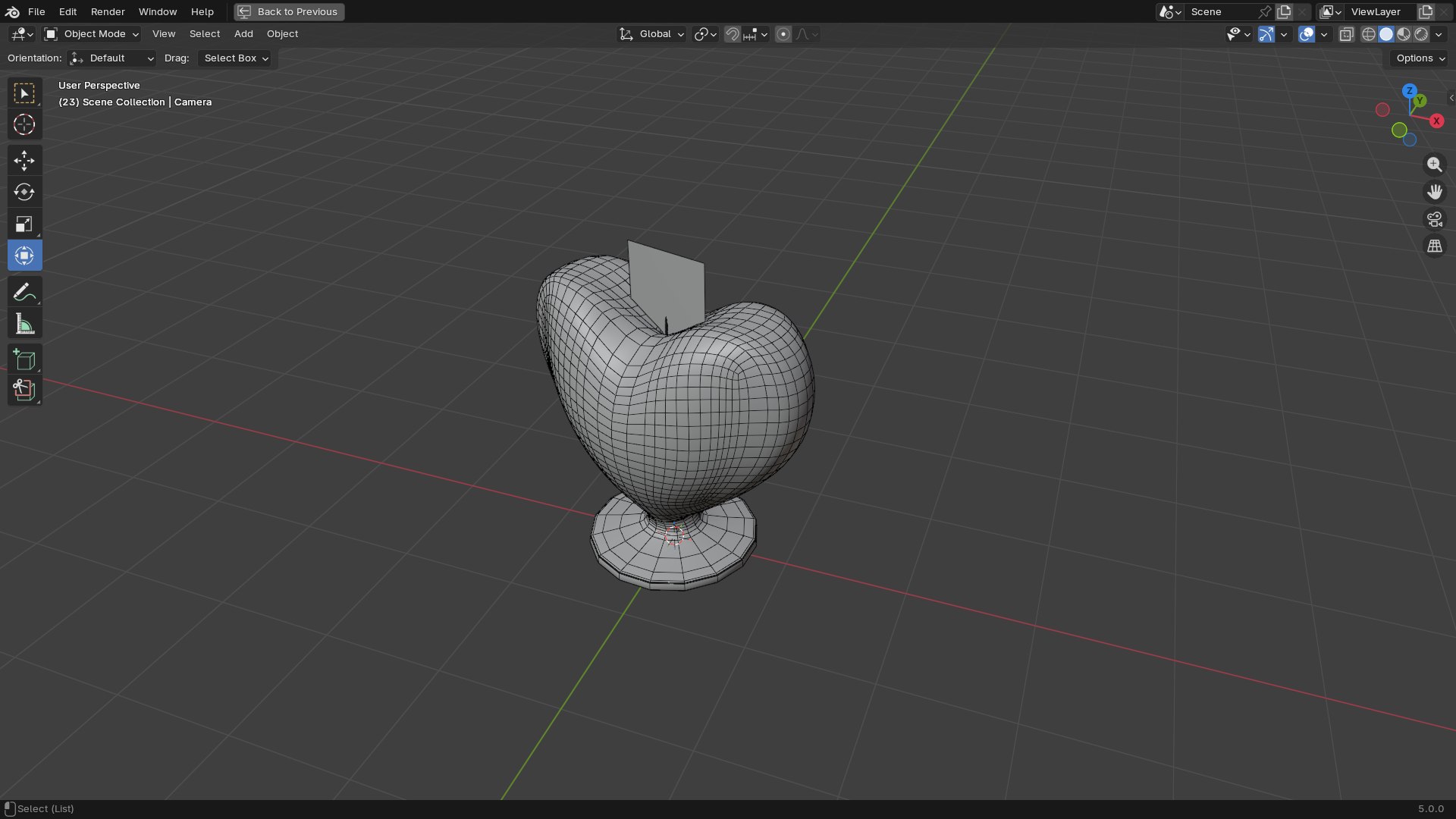Expand the Options dropdown
Image resolution: width=1456 pixels, height=819 pixels.
tap(1420, 58)
